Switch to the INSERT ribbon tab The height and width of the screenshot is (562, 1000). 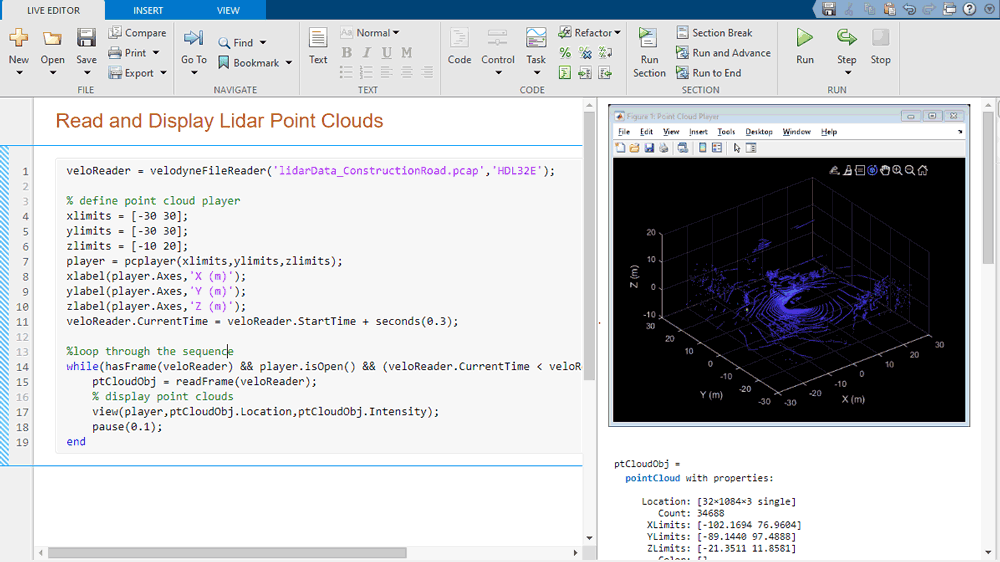pos(148,10)
